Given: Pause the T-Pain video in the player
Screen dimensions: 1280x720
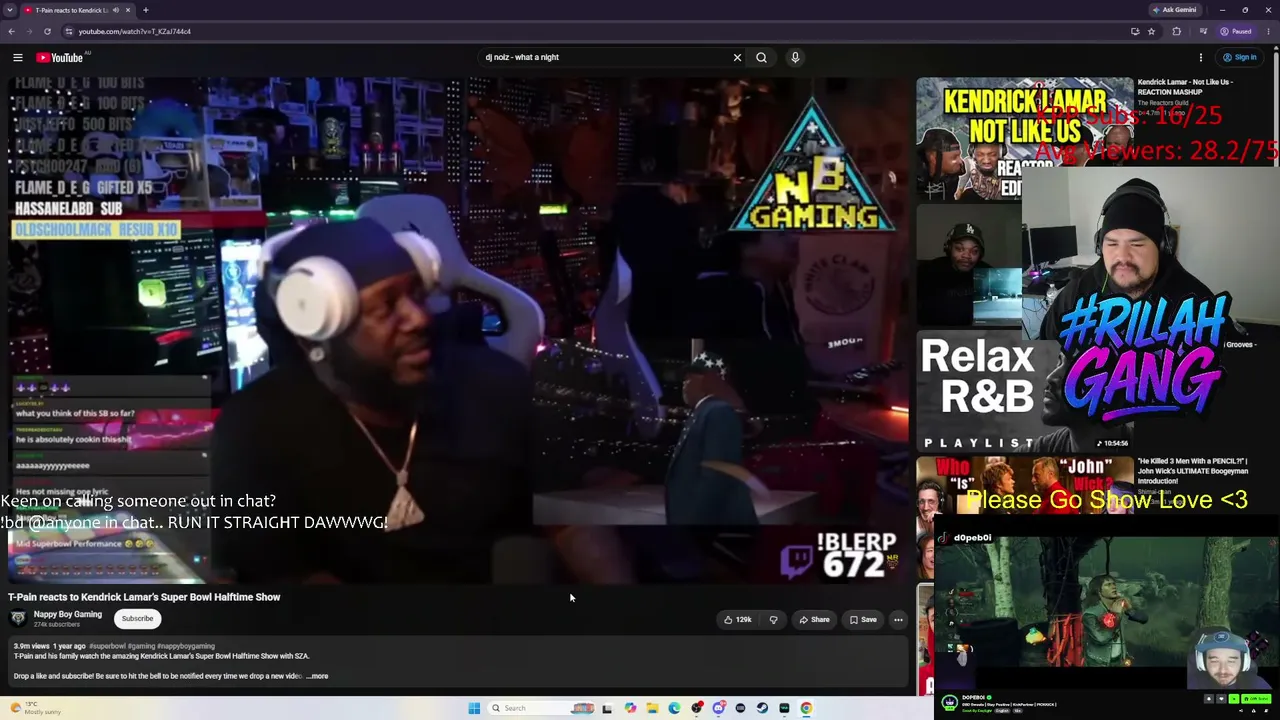Looking at the screenshot, I should coord(459,330).
